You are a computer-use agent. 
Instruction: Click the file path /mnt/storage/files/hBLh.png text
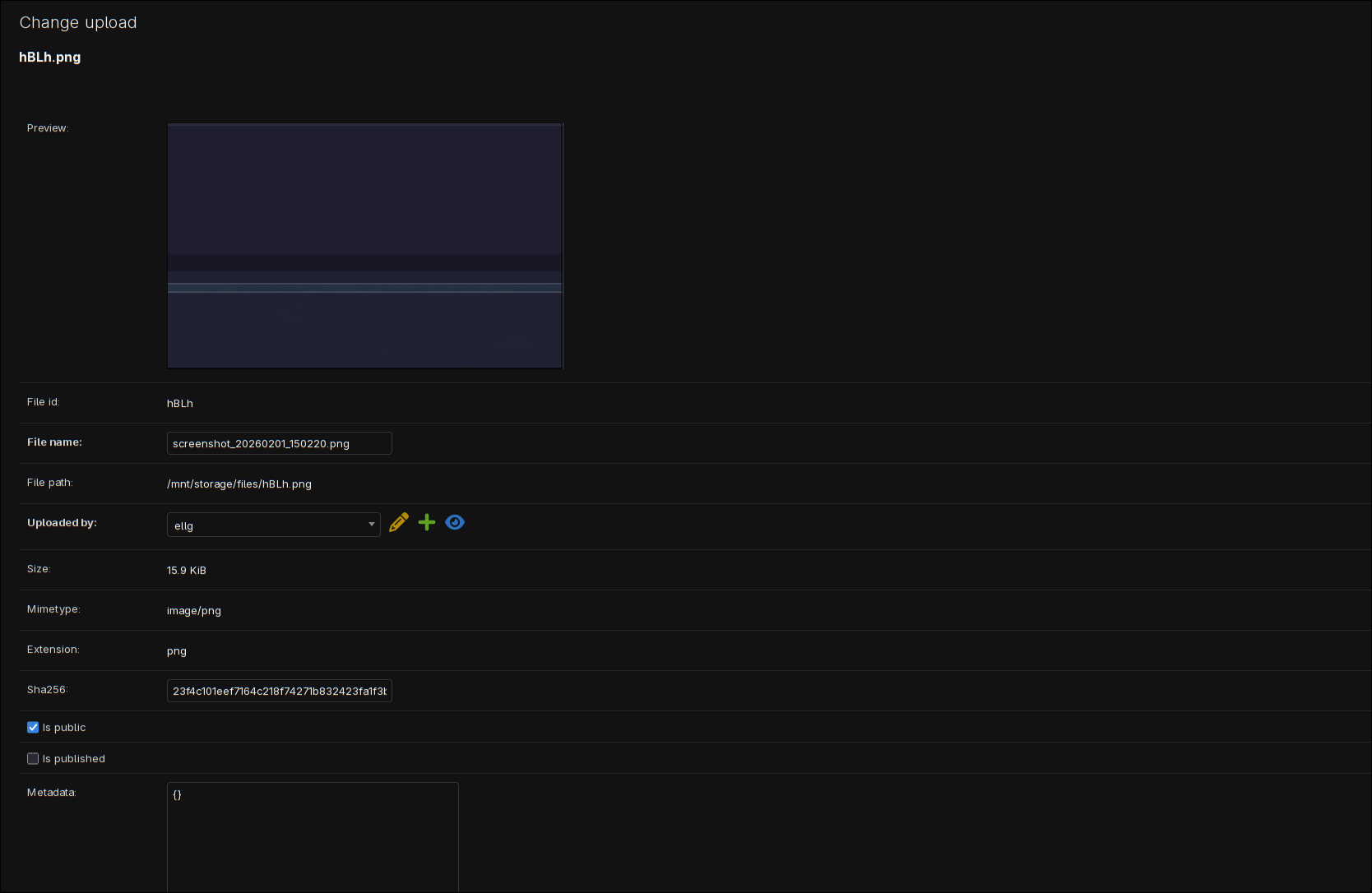click(239, 484)
